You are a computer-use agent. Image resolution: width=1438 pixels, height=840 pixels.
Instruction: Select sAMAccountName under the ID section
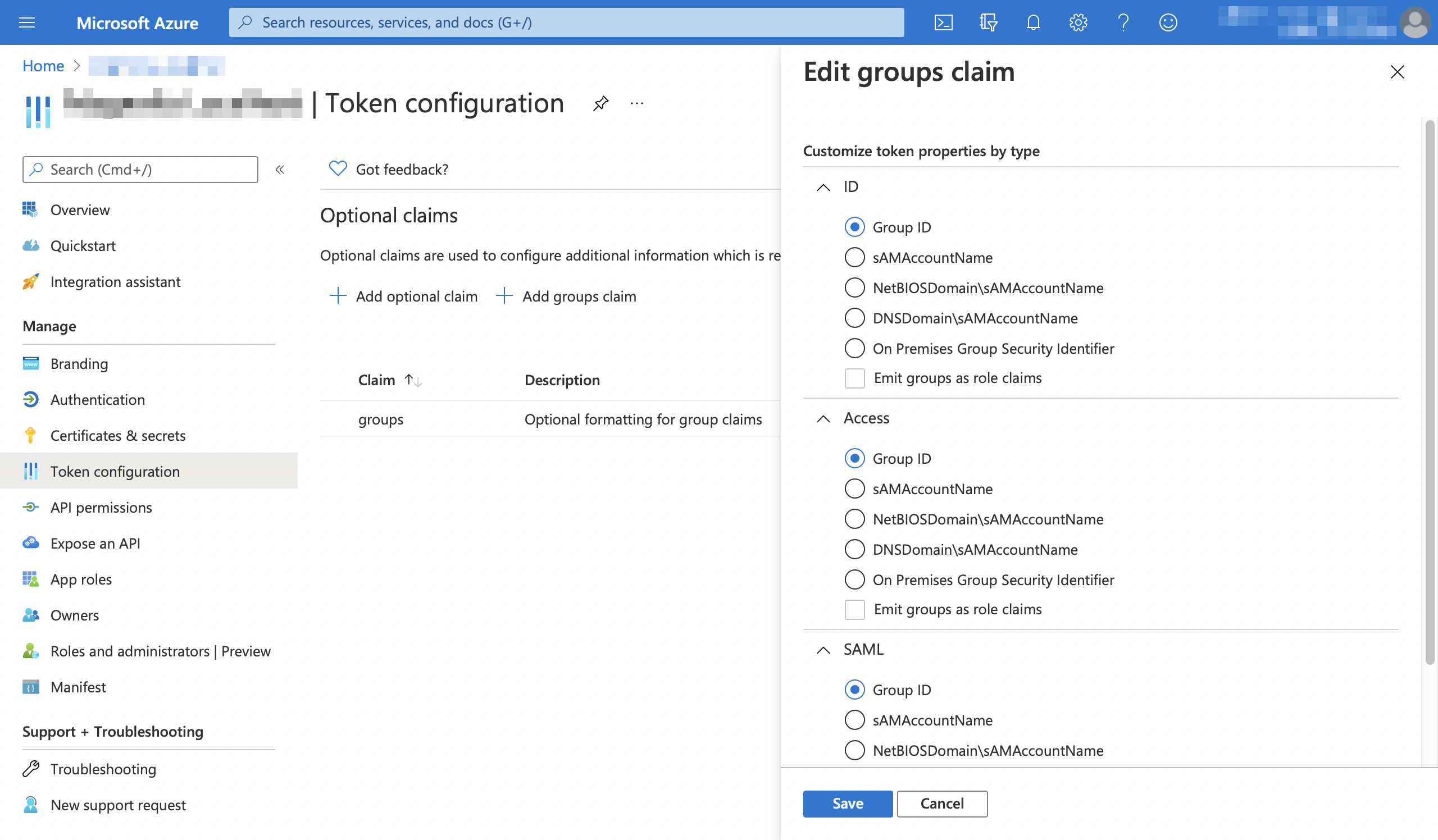[854, 258]
